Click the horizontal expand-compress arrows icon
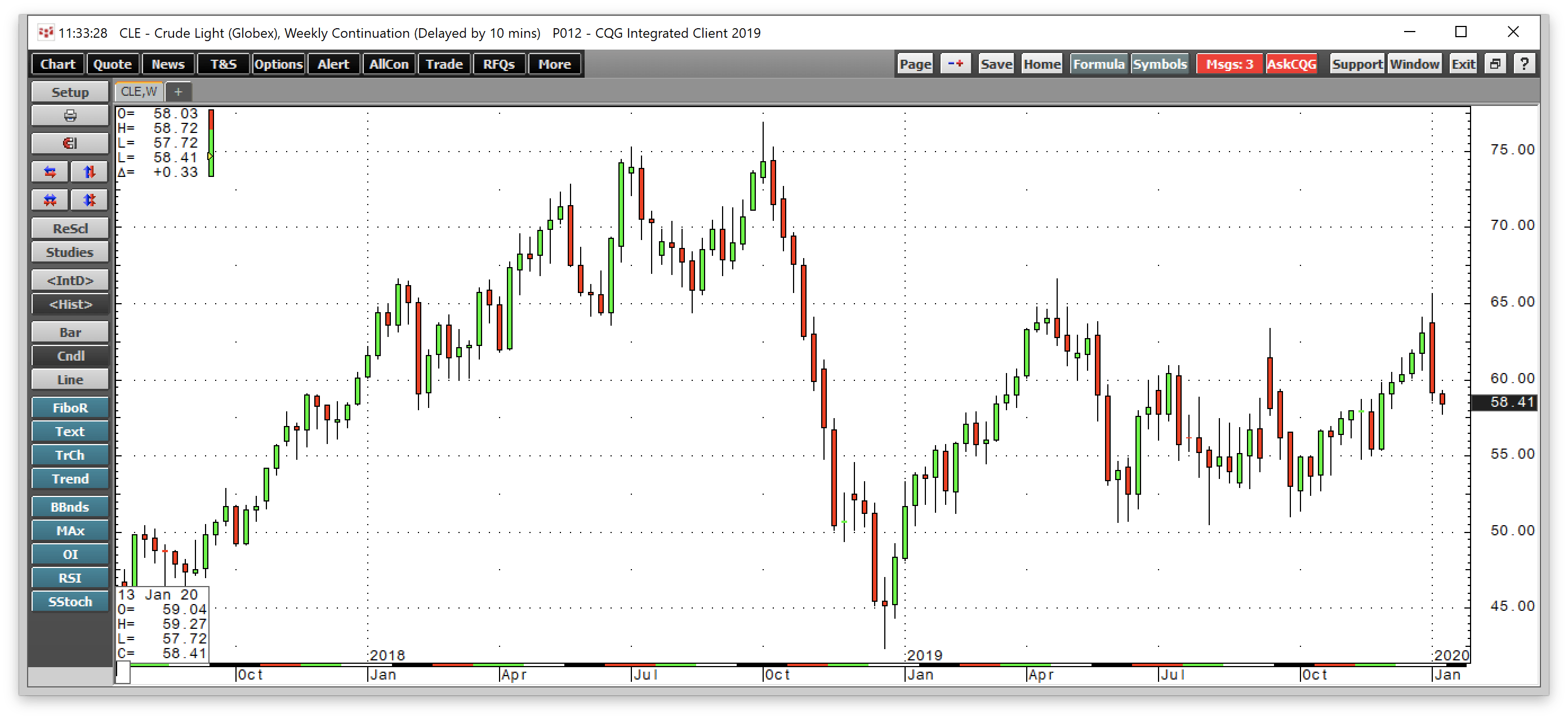1568x719 pixels. [51, 199]
